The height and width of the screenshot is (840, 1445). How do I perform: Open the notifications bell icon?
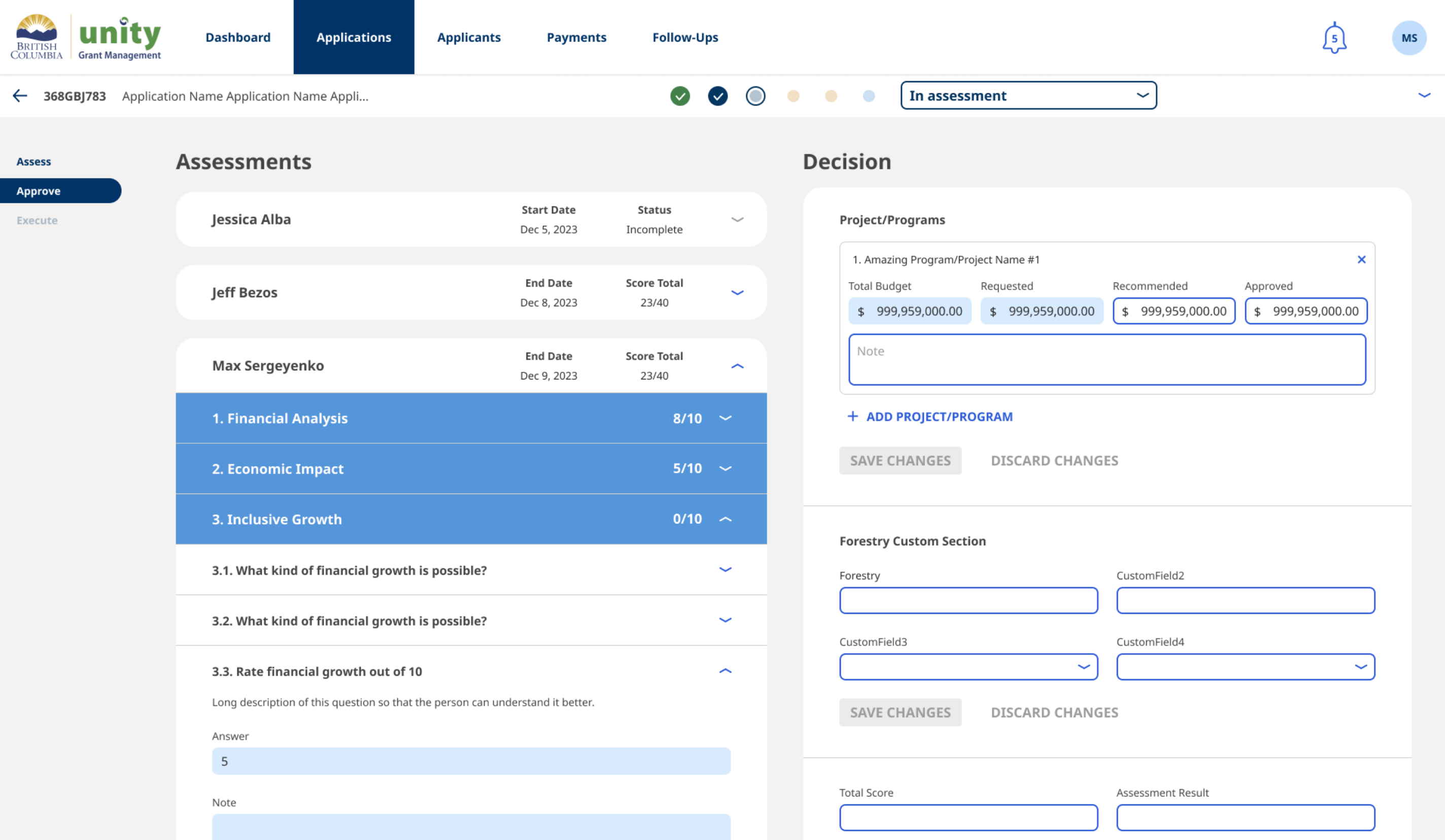pos(1334,38)
